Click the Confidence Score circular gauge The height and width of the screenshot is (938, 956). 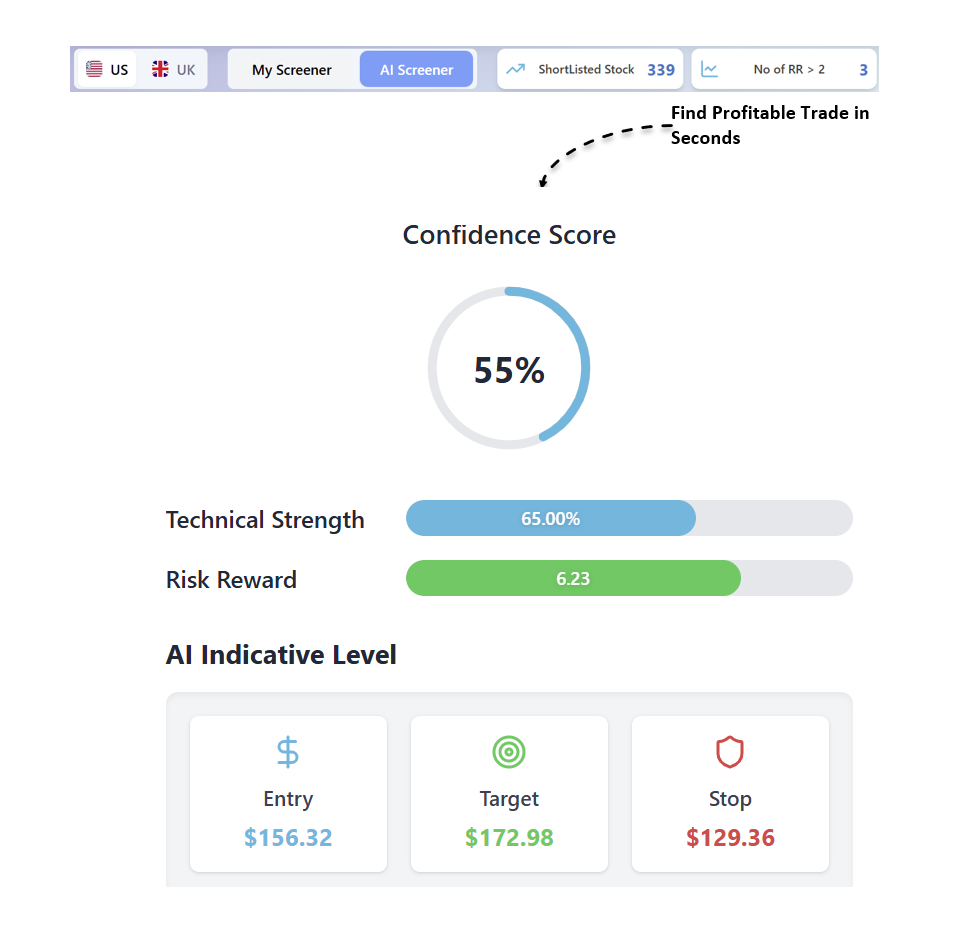509,368
